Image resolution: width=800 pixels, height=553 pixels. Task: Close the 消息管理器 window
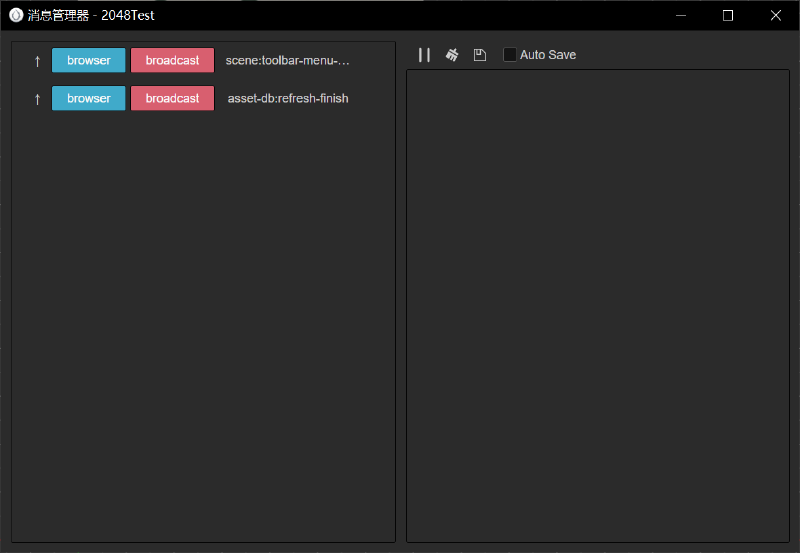point(776,15)
